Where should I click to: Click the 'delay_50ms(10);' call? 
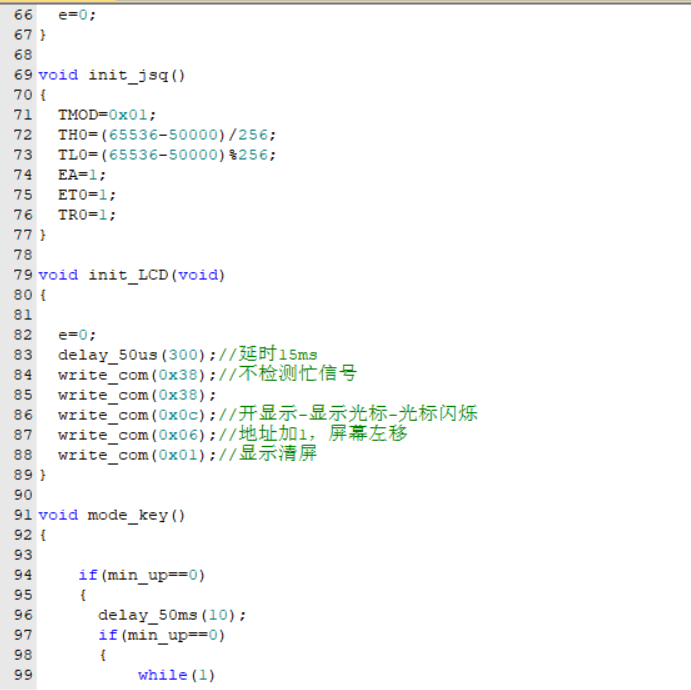(x=172, y=615)
